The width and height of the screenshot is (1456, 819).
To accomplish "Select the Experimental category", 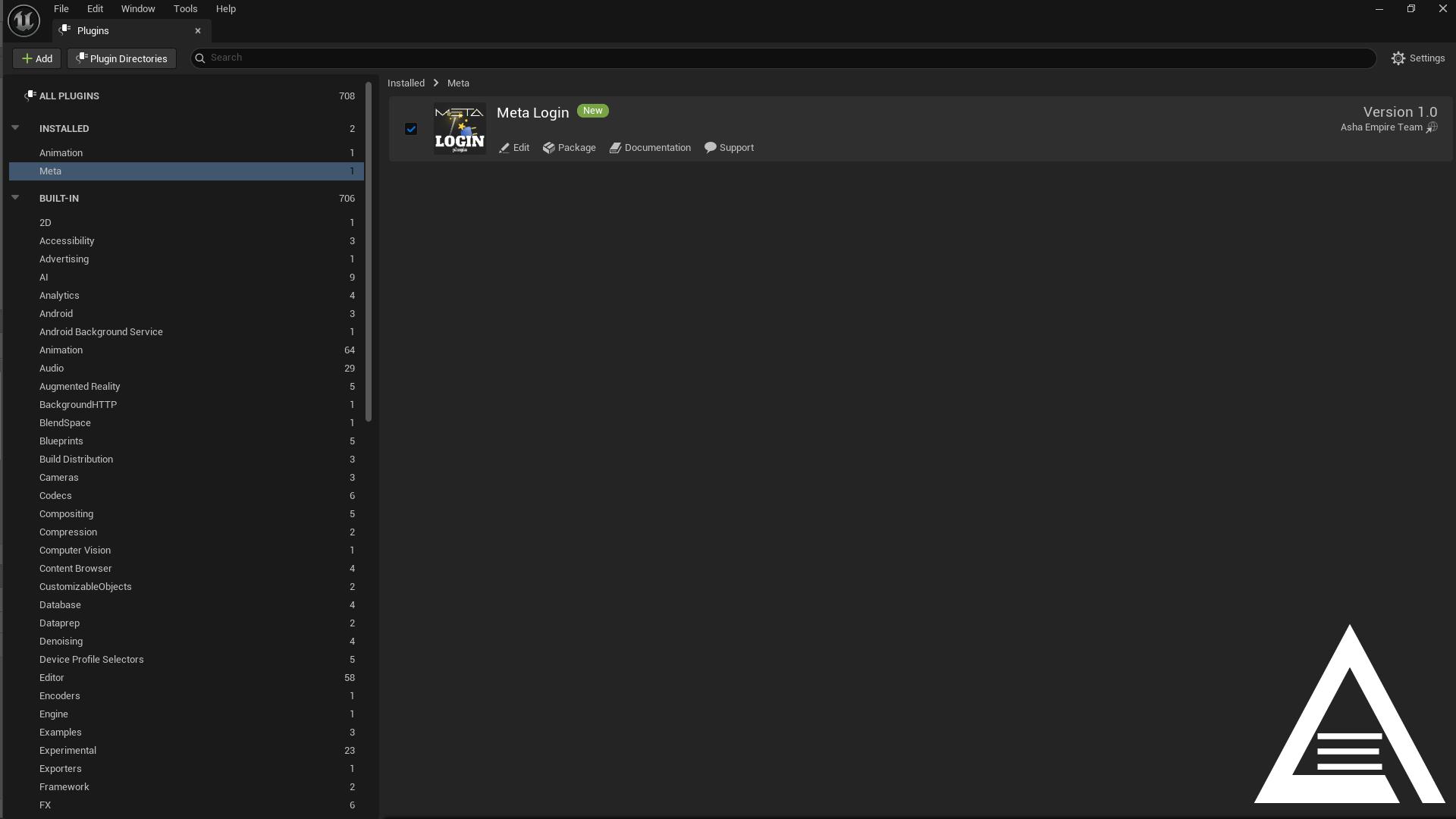I will tap(187, 751).
